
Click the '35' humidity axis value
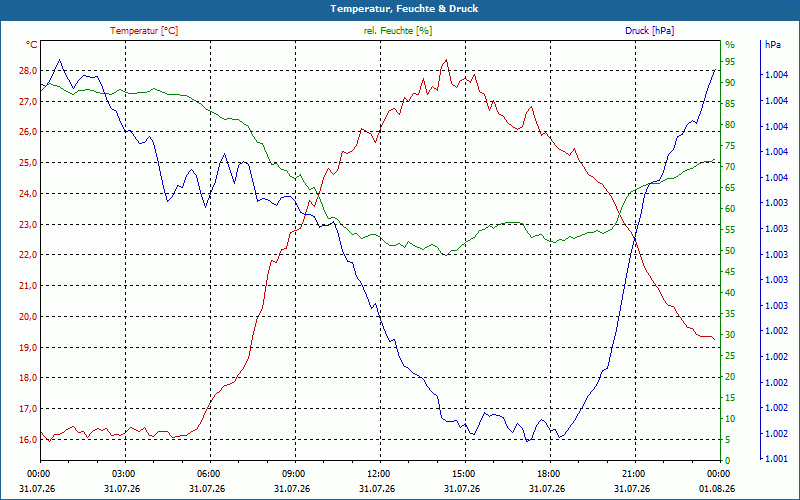click(730, 314)
